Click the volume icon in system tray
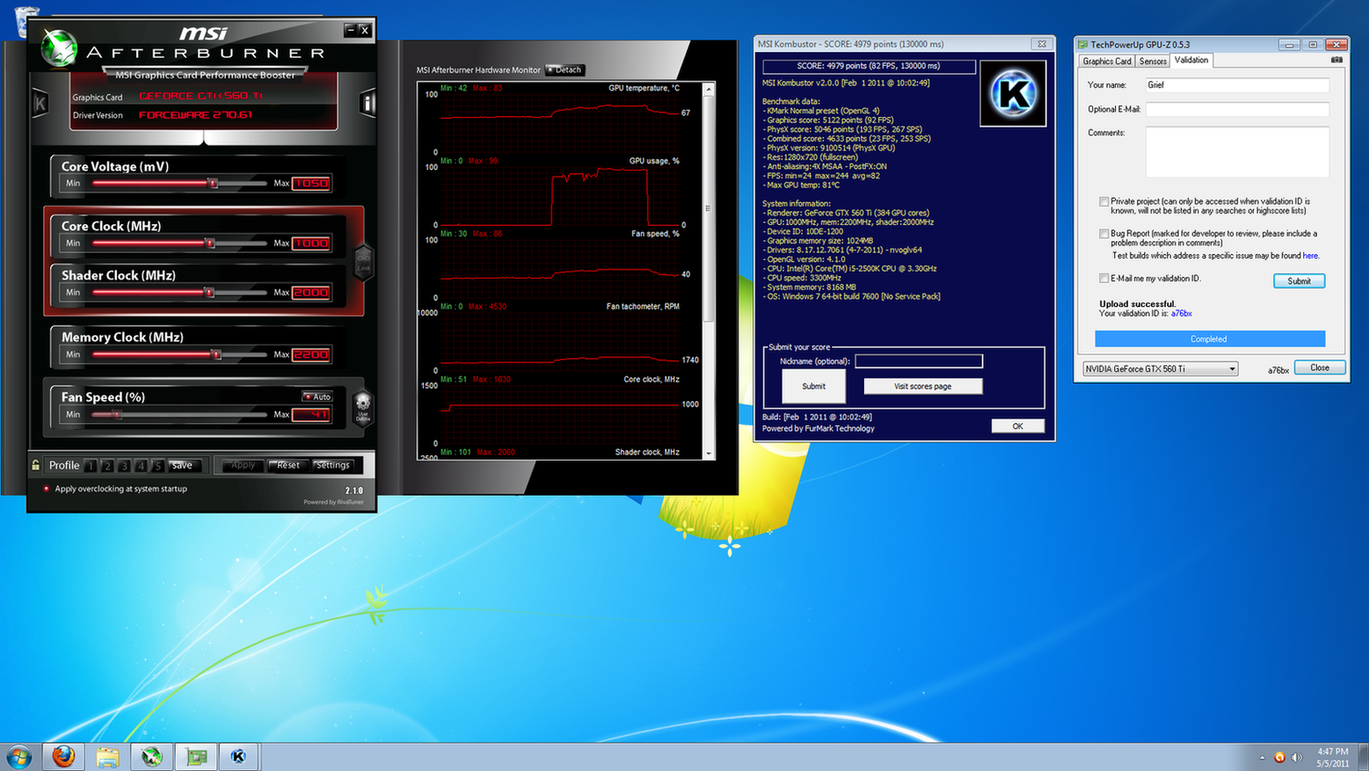This screenshot has width=1369, height=771. tap(1296, 757)
